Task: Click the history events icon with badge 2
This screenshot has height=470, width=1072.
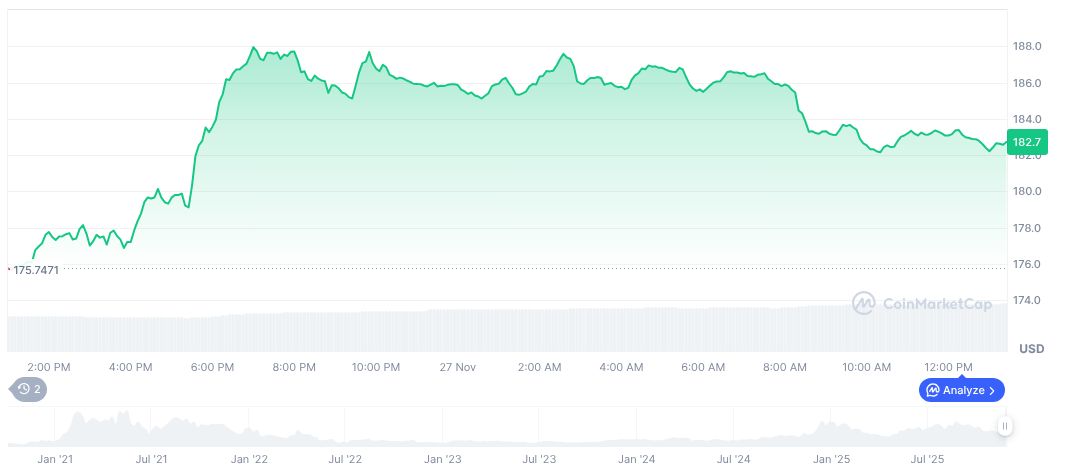Action: [x=28, y=390]
